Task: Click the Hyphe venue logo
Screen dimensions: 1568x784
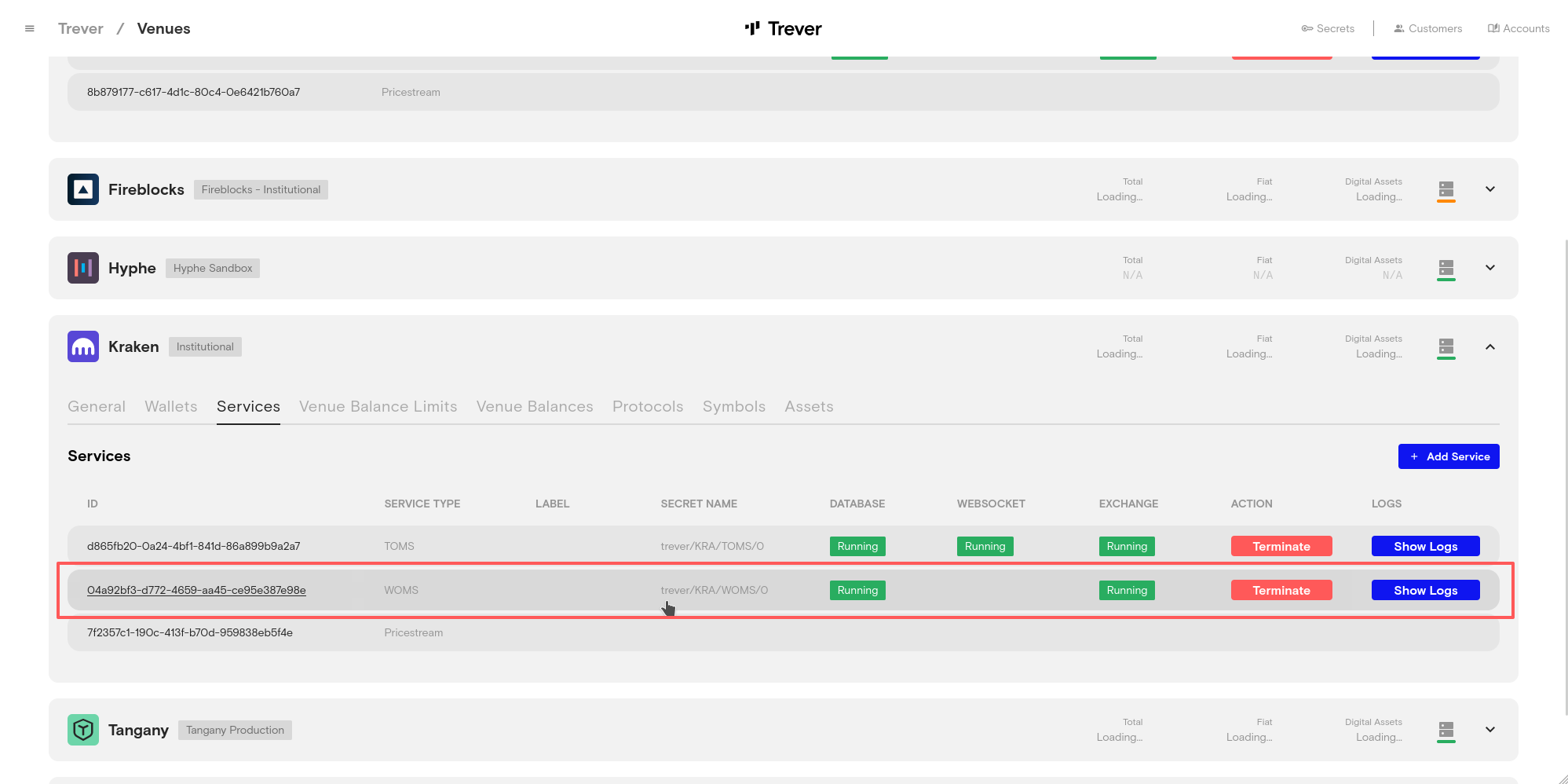Action: [x=83, y=268]
